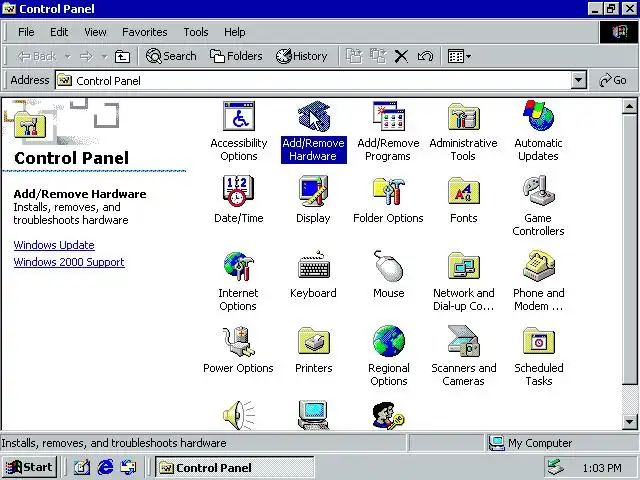Click the scrollbar up arrow
The width and height of the screenshot is (640, 480).
pyautogui.click(x=629, y=107)
